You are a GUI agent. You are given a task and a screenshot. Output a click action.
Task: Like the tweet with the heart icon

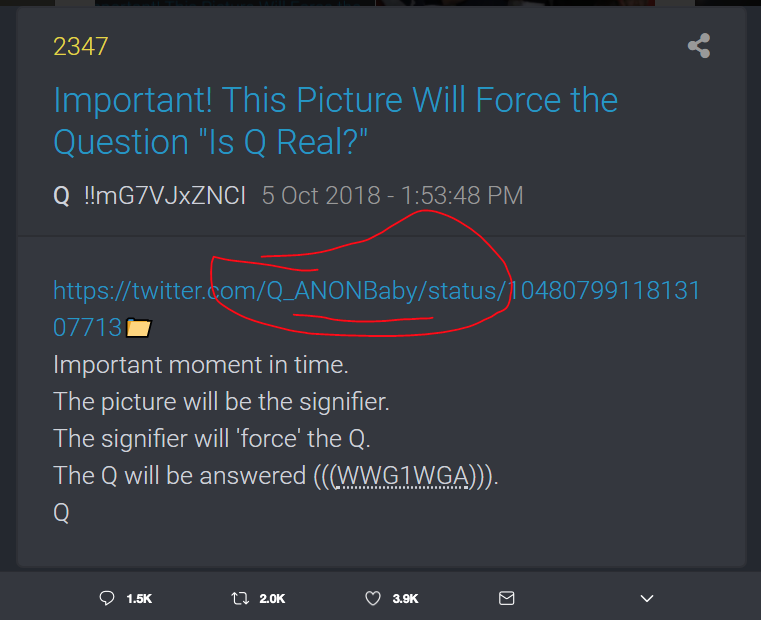pyautogui.click(x=373, y=598)
